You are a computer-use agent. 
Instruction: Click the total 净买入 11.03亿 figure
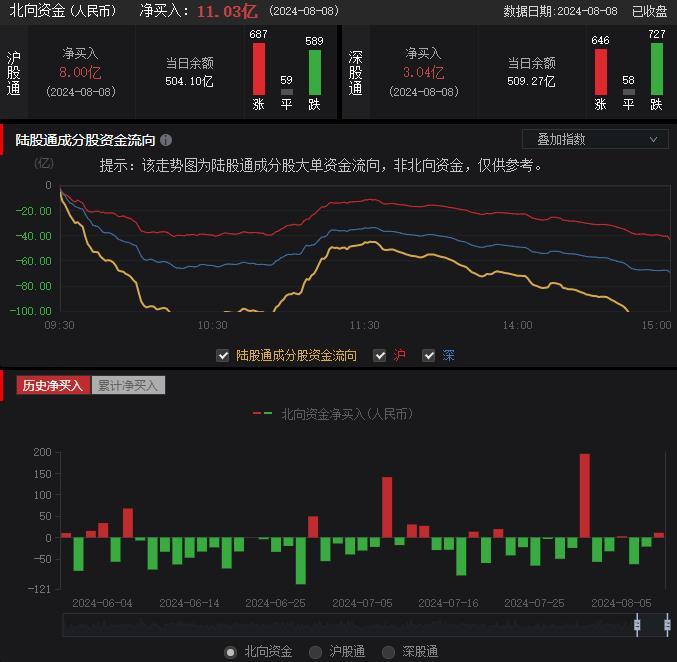coord(228,11)
